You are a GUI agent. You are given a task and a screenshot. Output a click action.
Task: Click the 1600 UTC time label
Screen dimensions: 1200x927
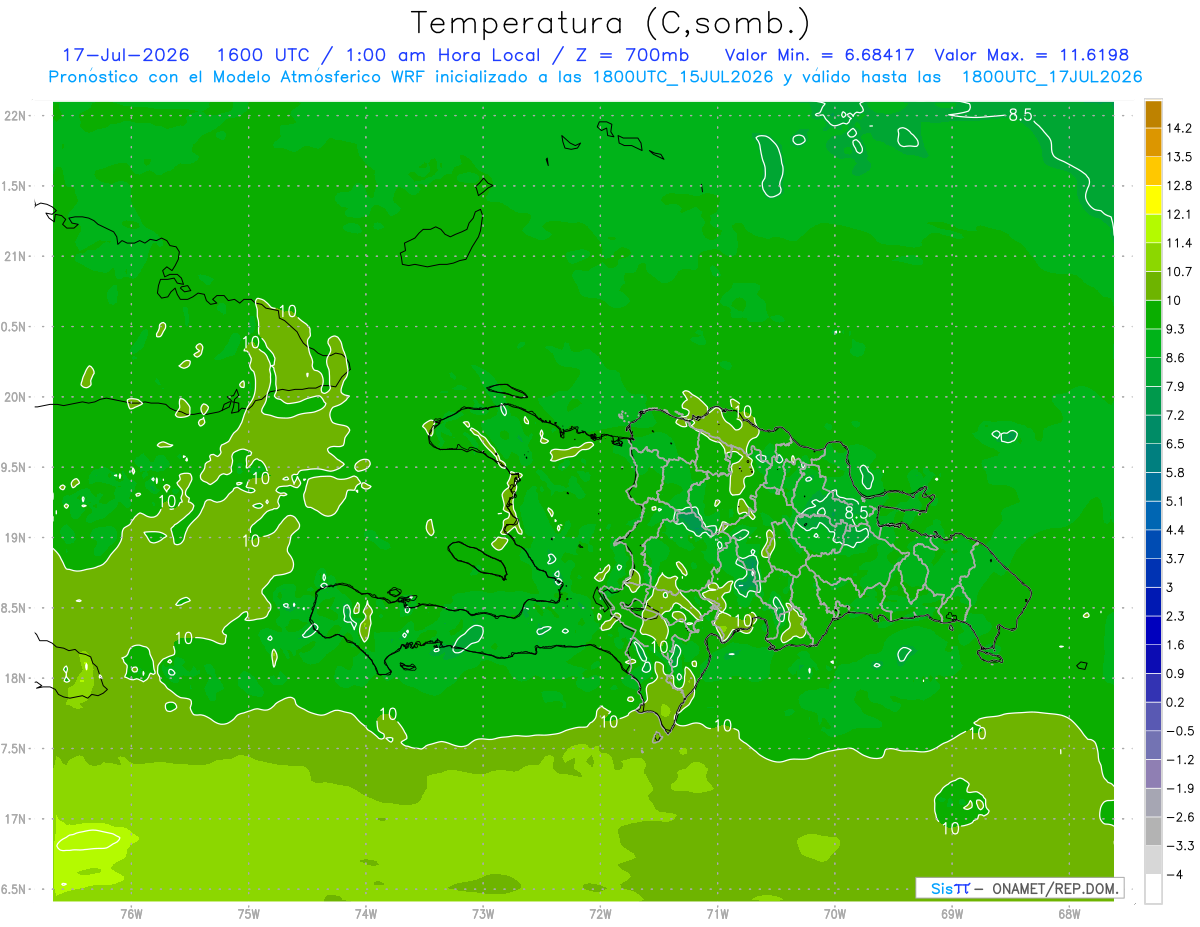[x=264, y=55]
